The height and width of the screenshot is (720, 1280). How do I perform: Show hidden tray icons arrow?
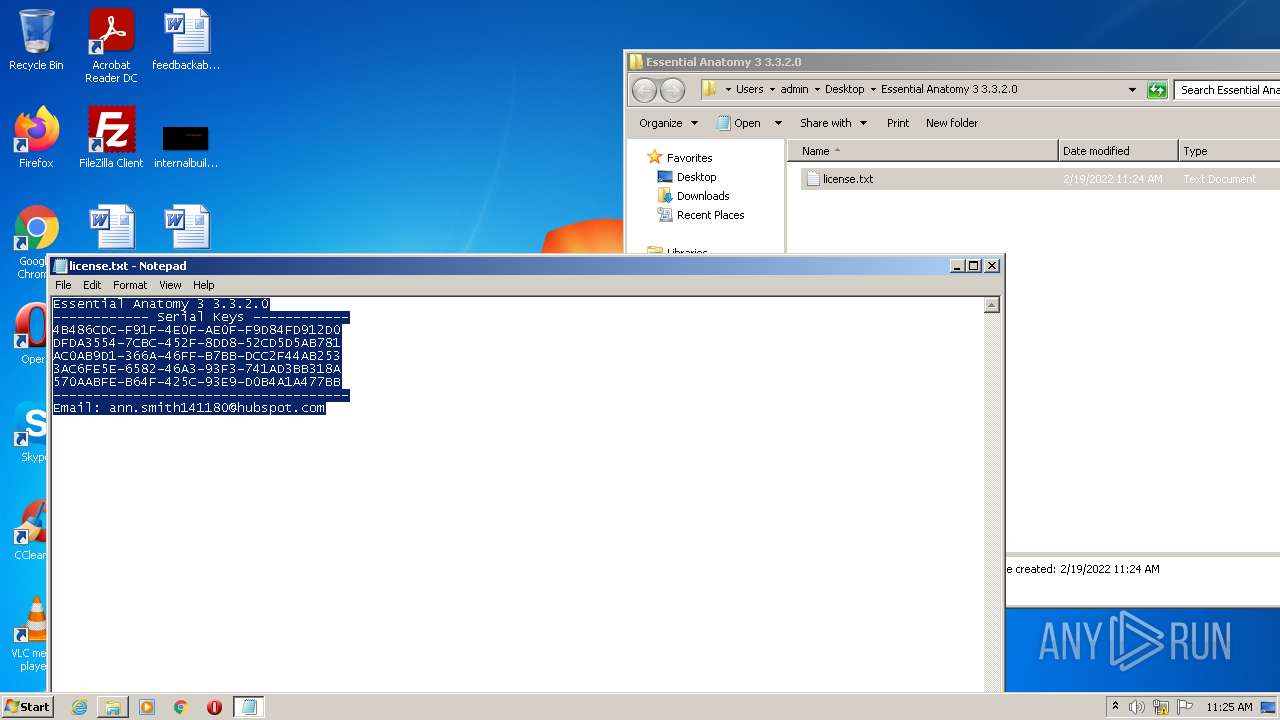[1115, 706]
